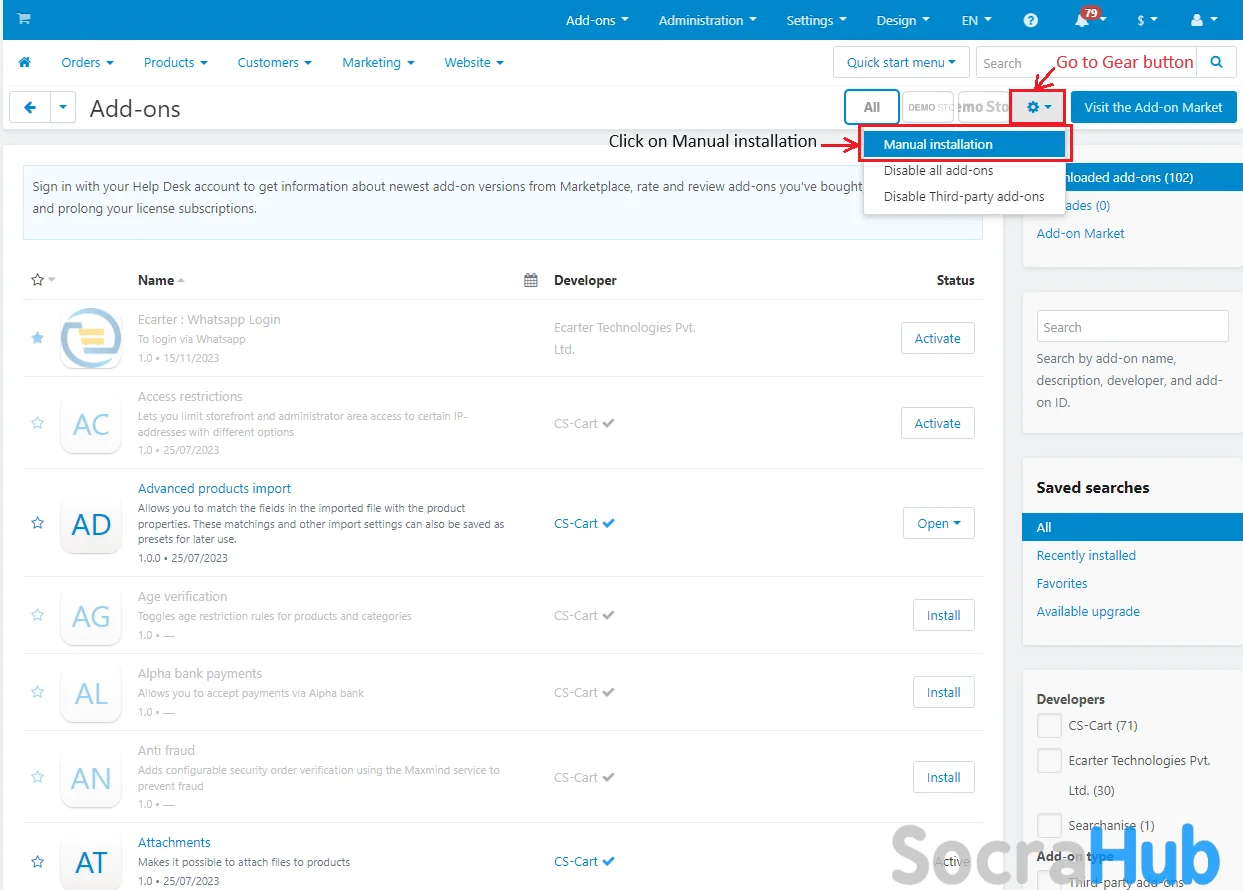The width and height of the screenshot is (1243, 890).
Task: Check the CS-Cart (71) developer filter
Action: click(1049, 726)
